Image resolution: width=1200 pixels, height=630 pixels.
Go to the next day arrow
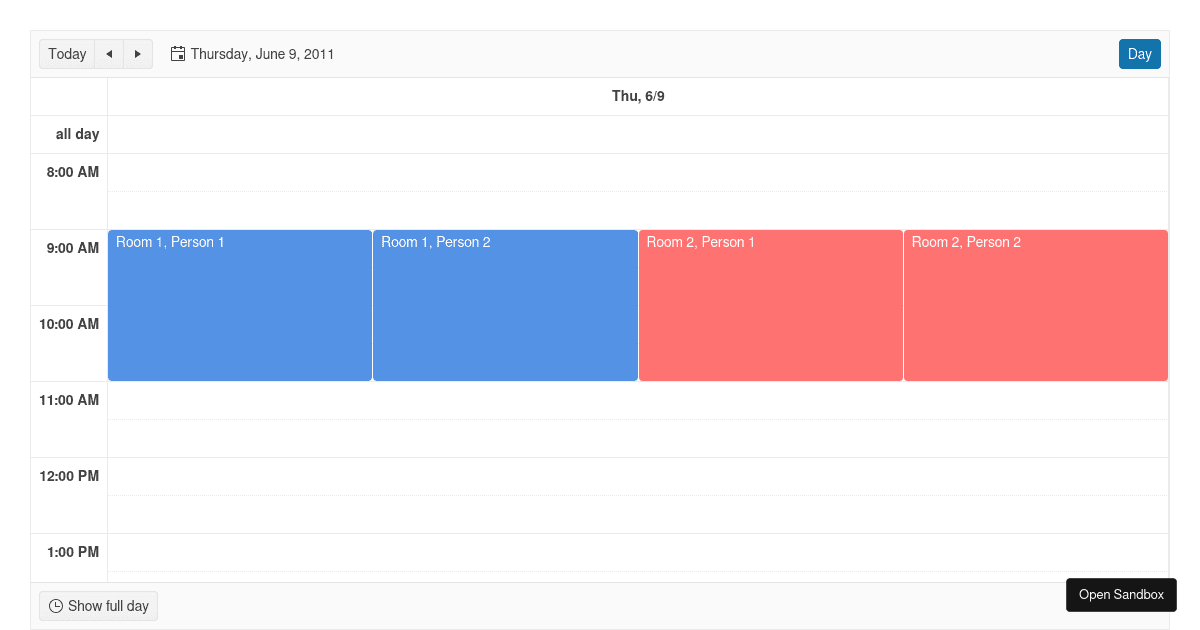point(138,54)
